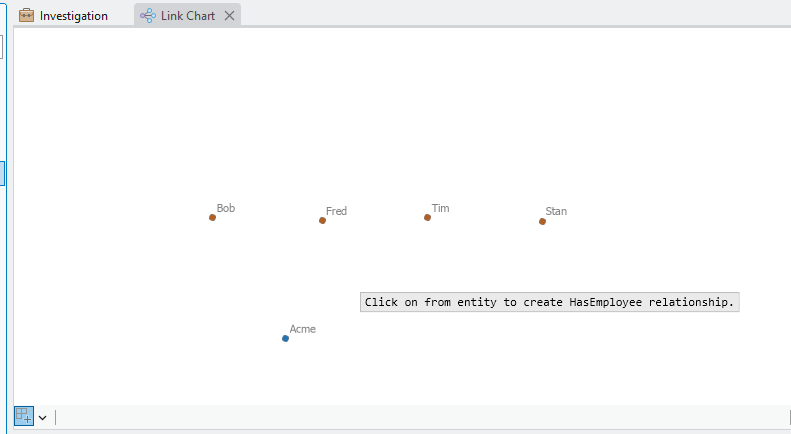This screenshot has height=434, width=791.
Task: Click the Link Chart tab's node icon
Action: coord(148,16)
